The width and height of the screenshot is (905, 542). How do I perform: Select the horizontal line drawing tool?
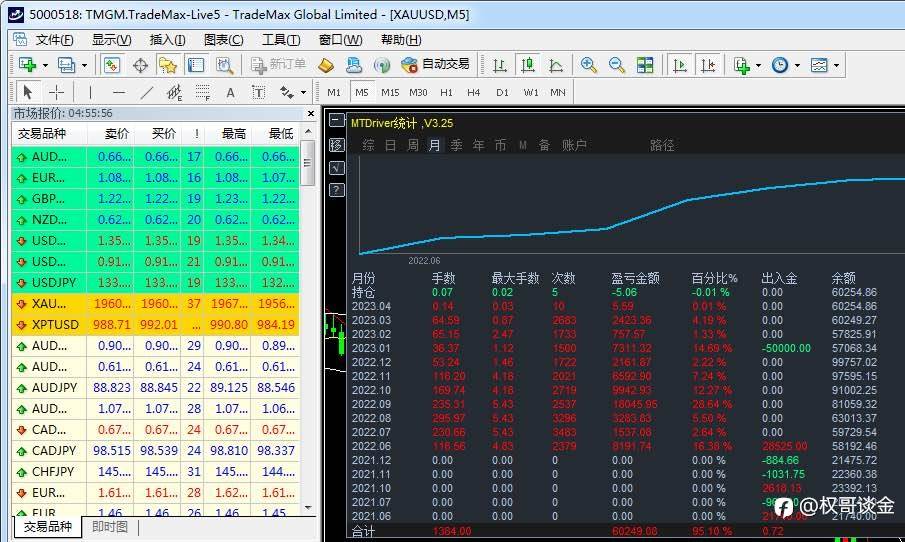point(118,92)
